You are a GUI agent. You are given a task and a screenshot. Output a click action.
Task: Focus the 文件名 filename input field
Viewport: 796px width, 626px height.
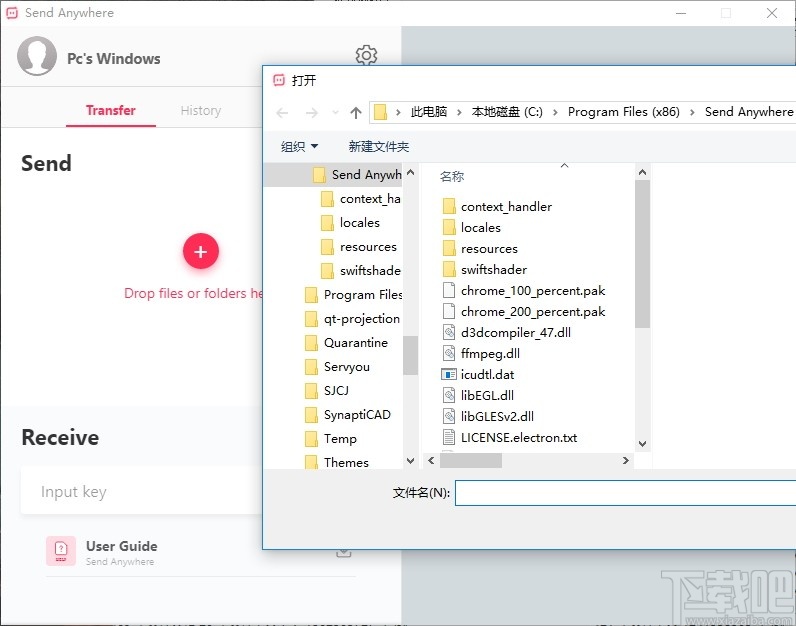point(625,493)
